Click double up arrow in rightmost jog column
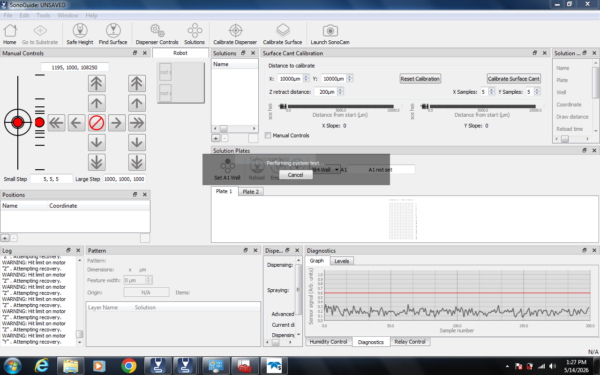This screenshot has width=600, height=375. coord(137,83)
